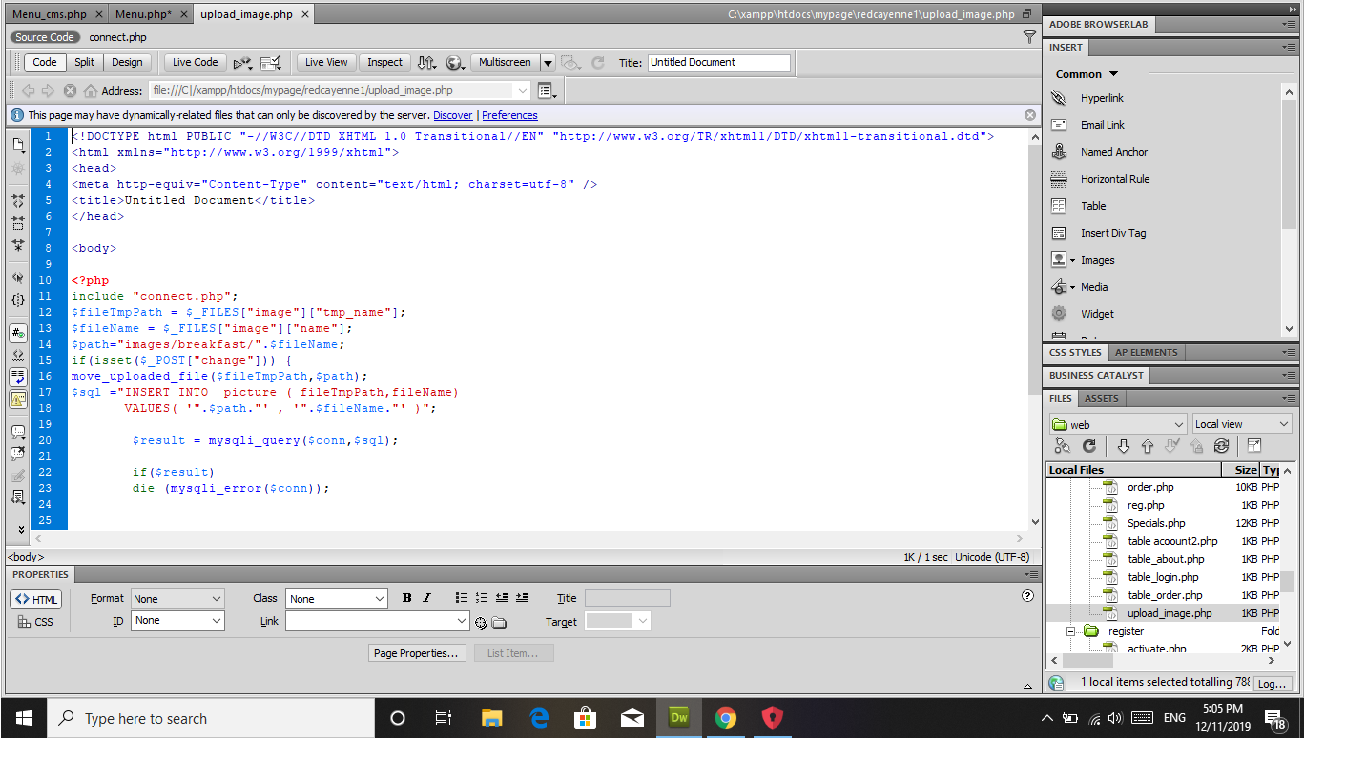The height and width of the screenshot is (768, 1366).
Task: Open the Class dropdown in Properties
Action: click(336, 599)
